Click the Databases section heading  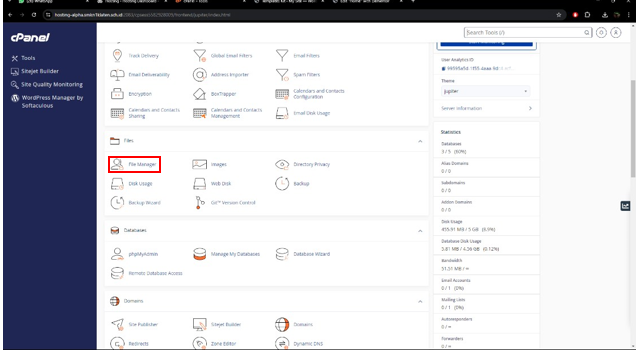coord(135,231)
